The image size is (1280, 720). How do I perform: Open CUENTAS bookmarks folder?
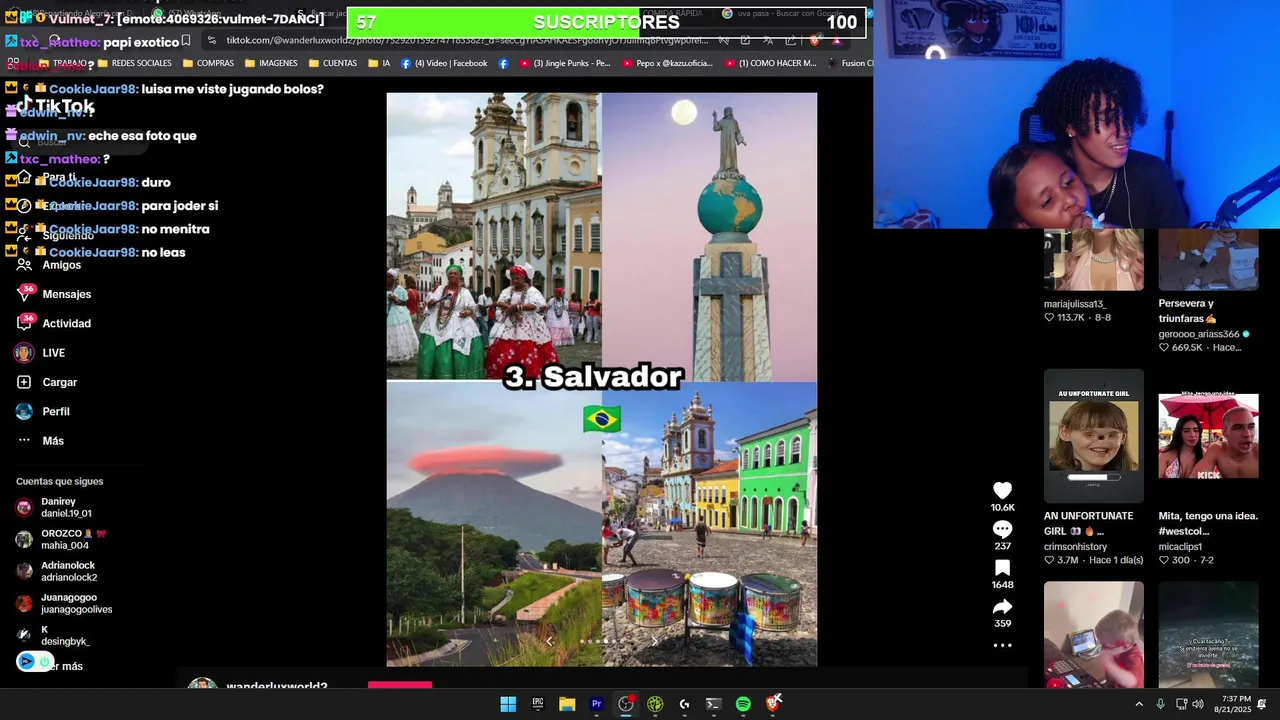click(x=333, y=63)
